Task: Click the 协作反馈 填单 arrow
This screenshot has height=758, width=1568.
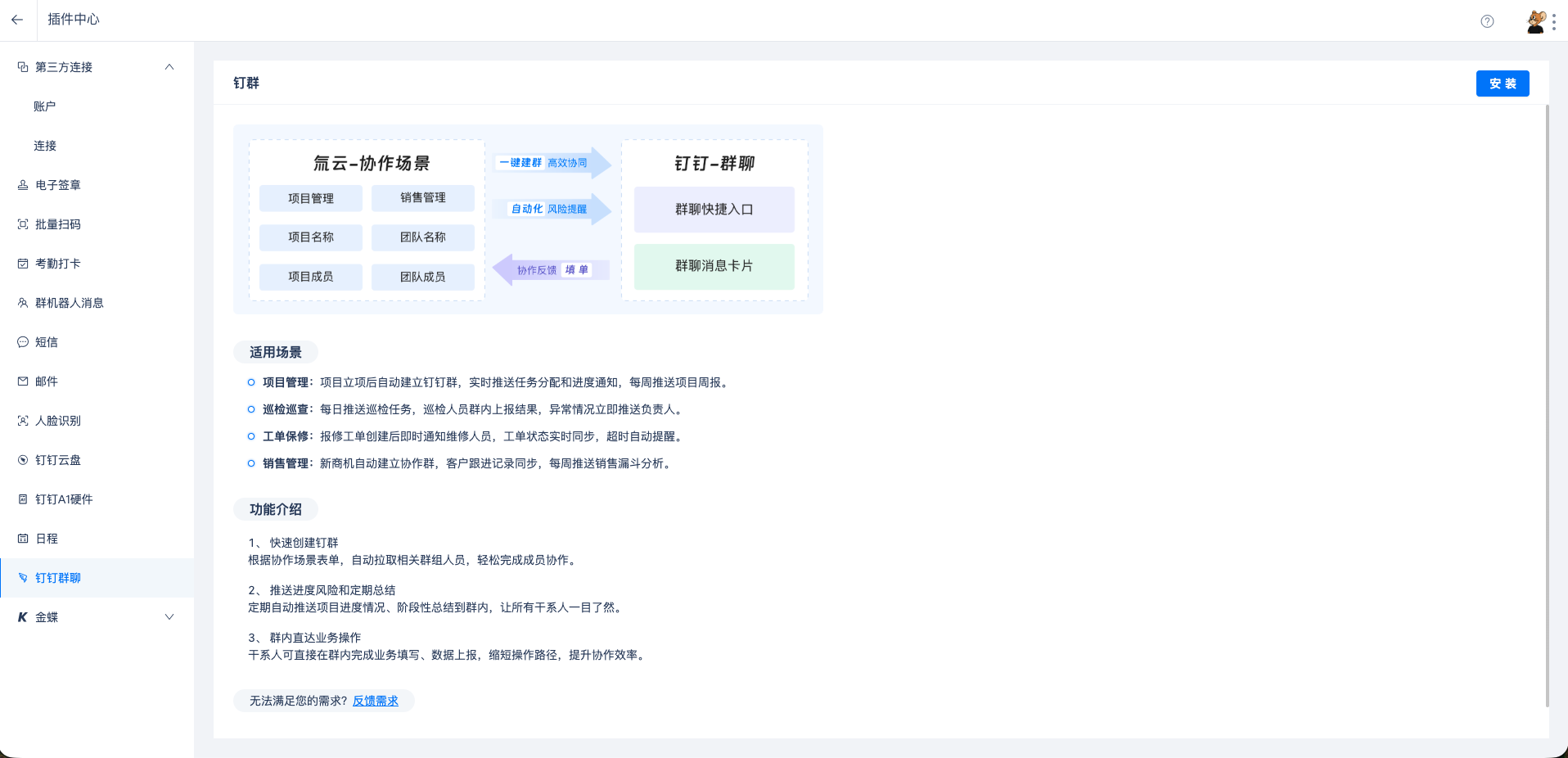Action: pyautogui.click(x=552, y=270)
